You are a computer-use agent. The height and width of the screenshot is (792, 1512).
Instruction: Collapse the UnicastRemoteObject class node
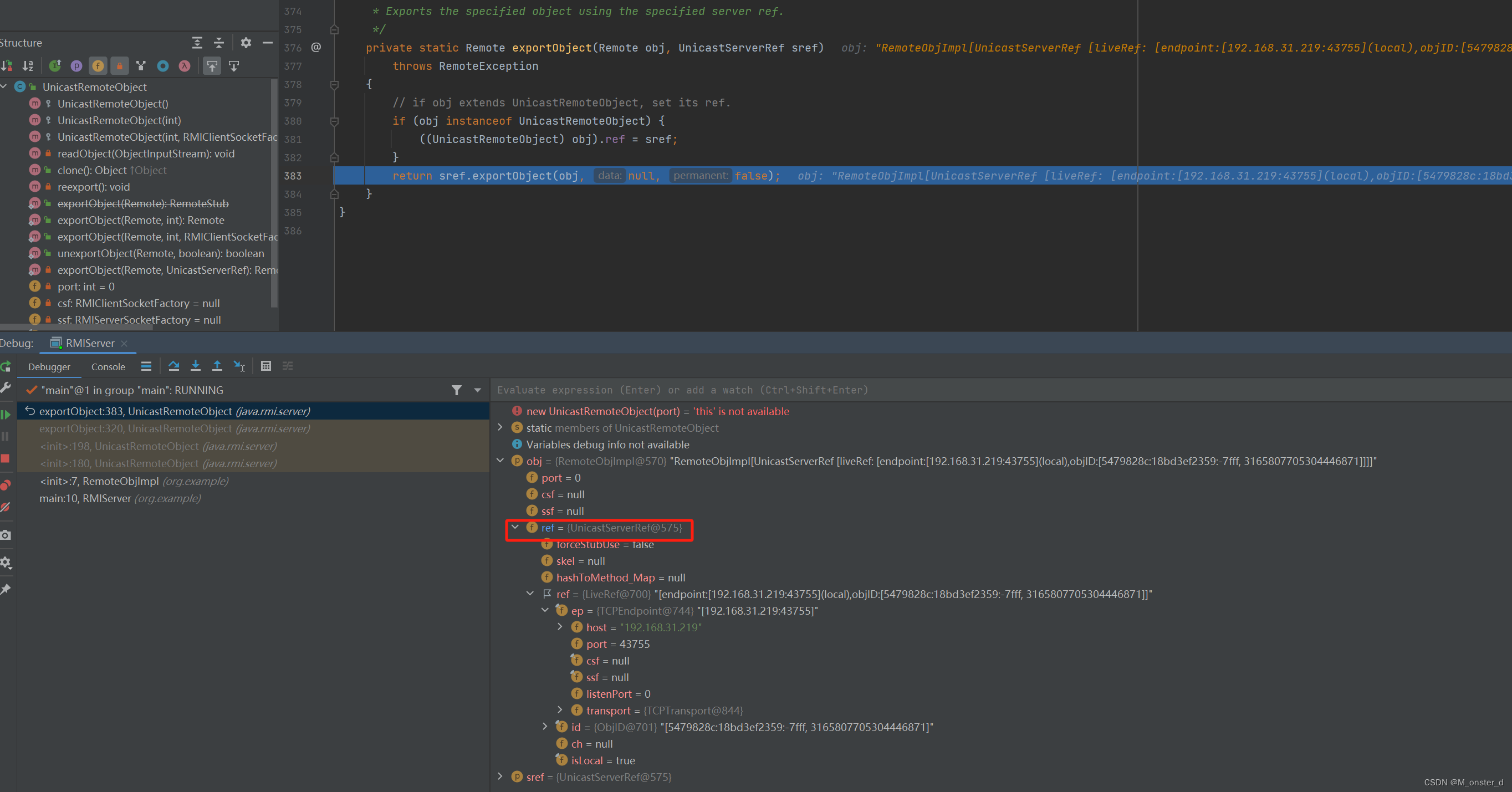(x=4, y=87)
